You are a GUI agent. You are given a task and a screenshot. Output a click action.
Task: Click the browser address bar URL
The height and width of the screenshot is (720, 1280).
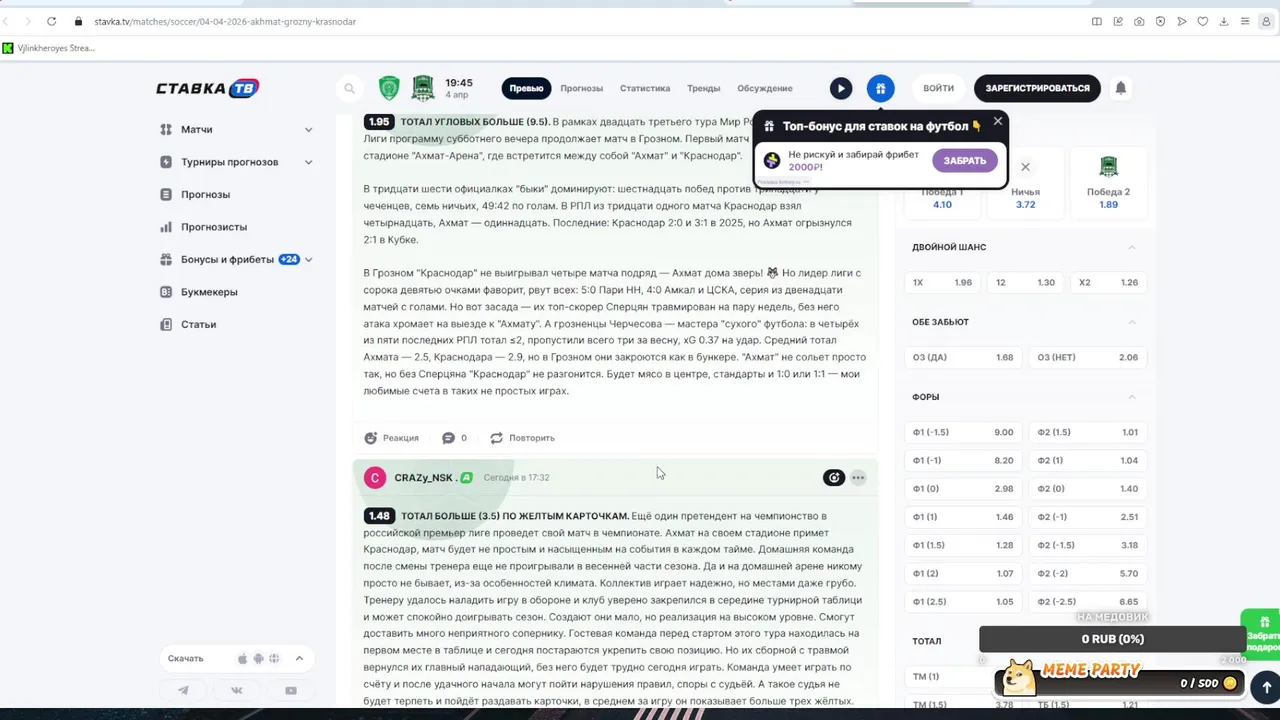tap(225, 21)
